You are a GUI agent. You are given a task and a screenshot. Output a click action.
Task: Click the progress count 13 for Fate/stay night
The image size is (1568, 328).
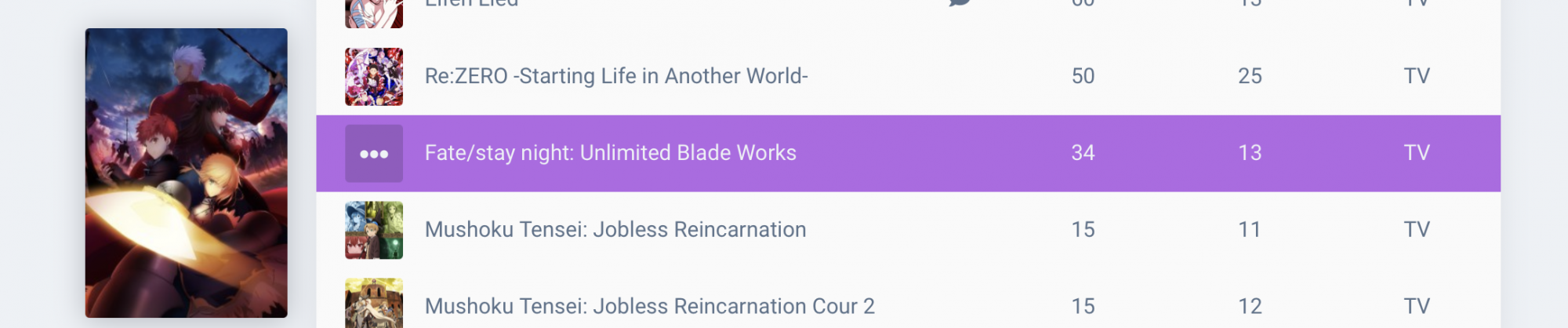[1250, 153]
